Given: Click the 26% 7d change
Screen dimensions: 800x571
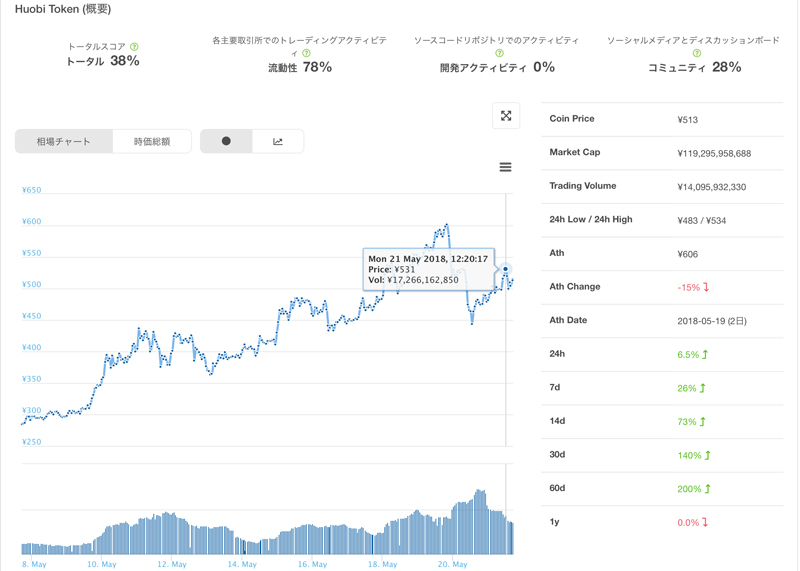Looking at the screenshot, I should coord(687,388).
